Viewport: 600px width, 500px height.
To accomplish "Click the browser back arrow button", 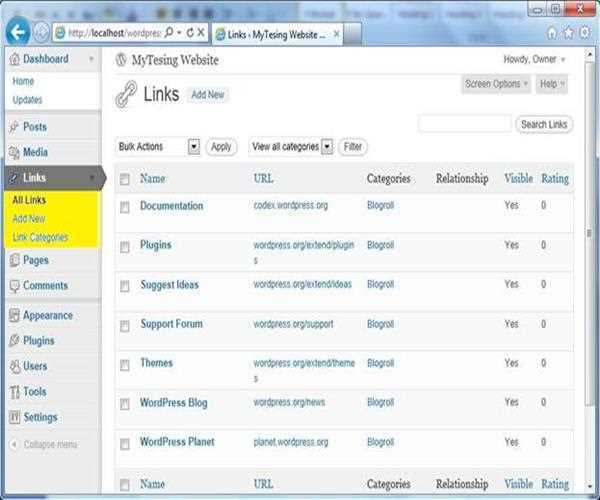I will [16, 31].
